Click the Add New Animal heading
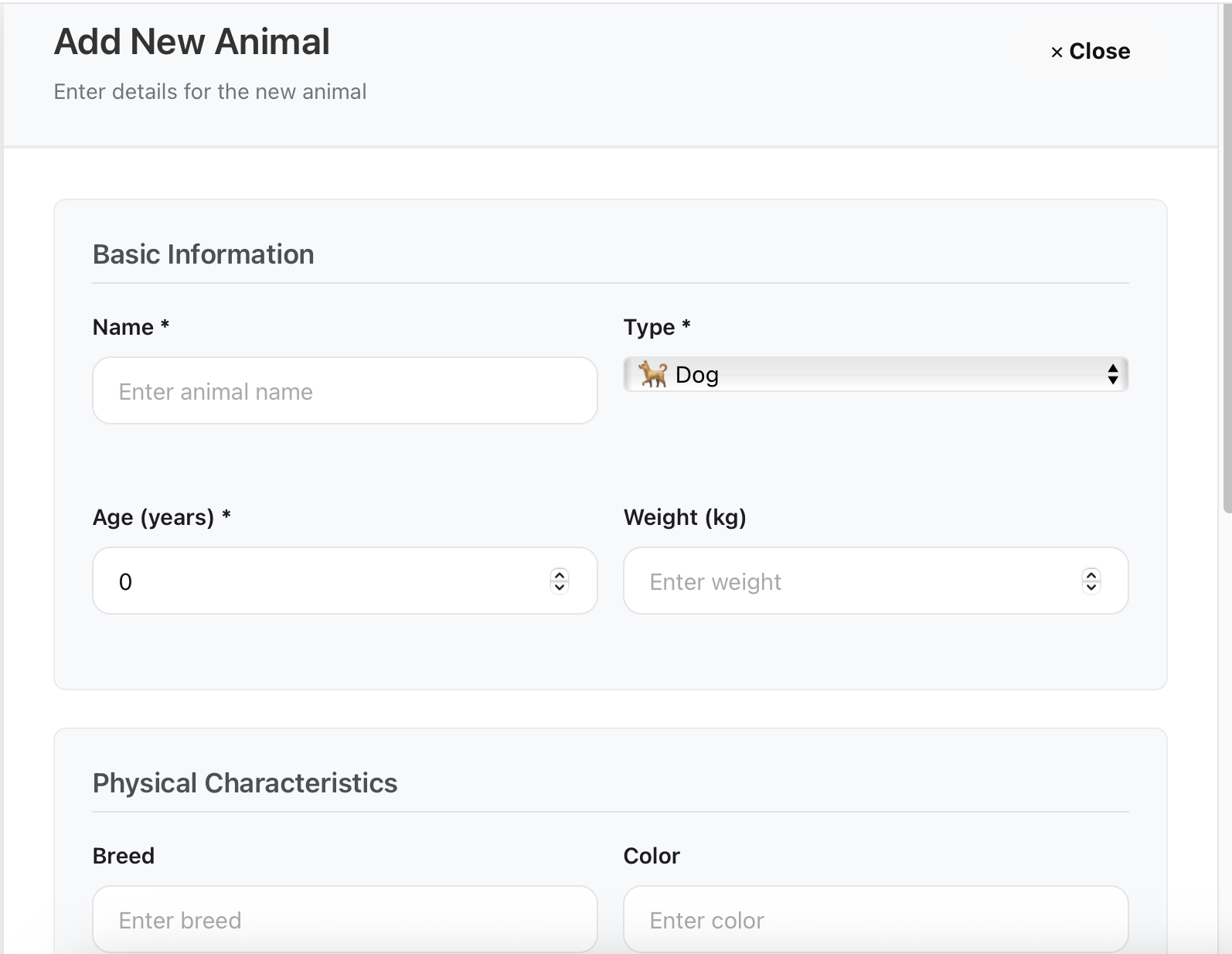 point(191,42)
